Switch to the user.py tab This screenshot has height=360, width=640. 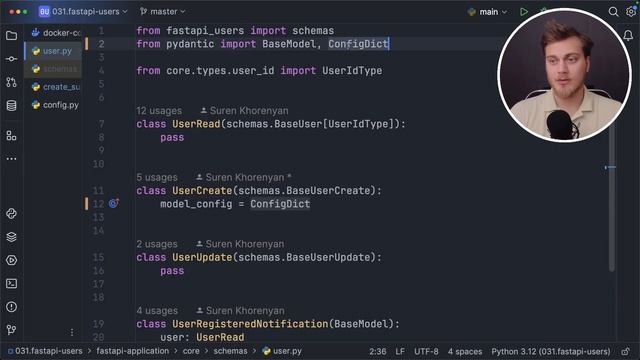(x=54, y=51)
